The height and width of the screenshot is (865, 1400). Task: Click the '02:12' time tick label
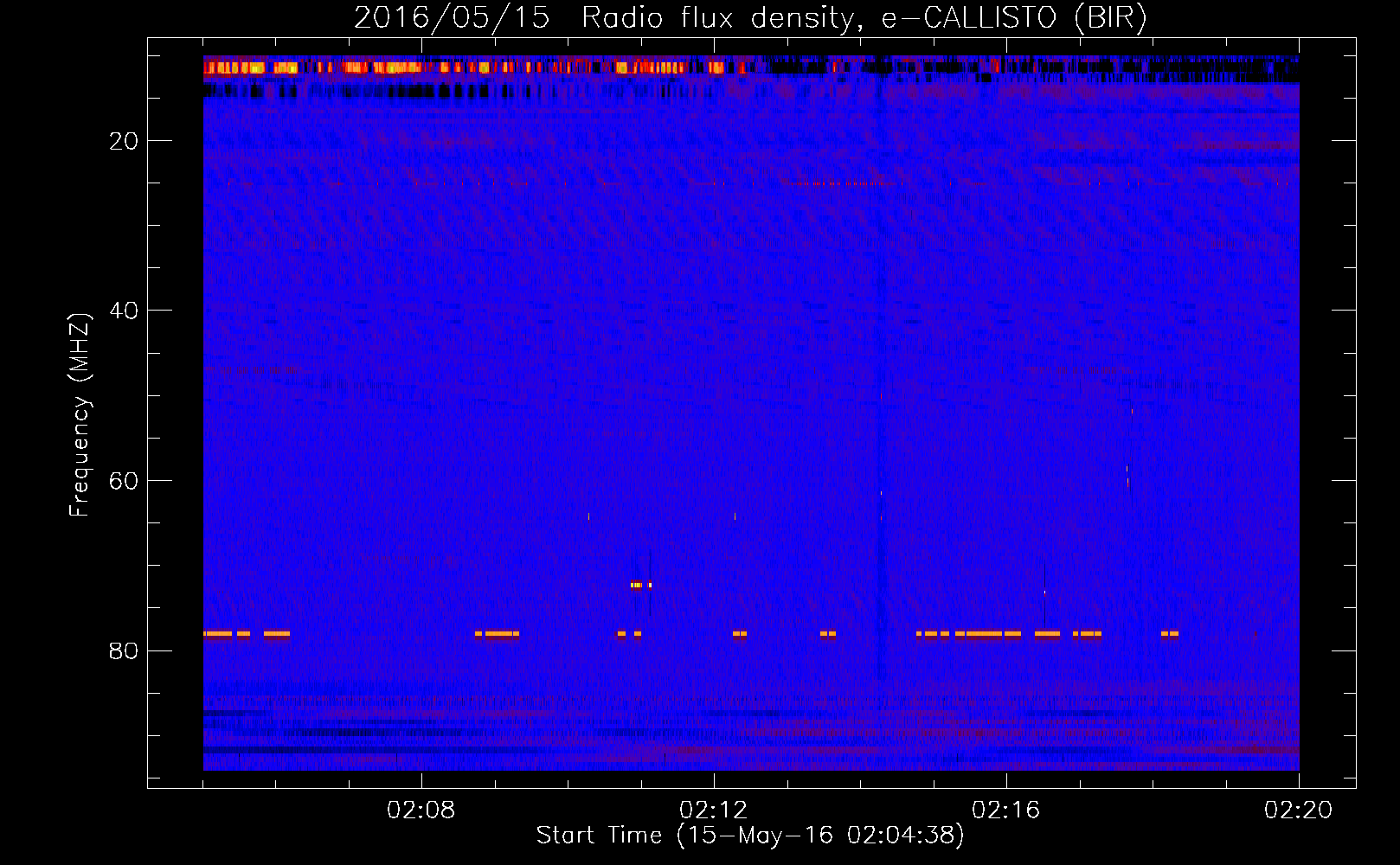coord(714,811)
